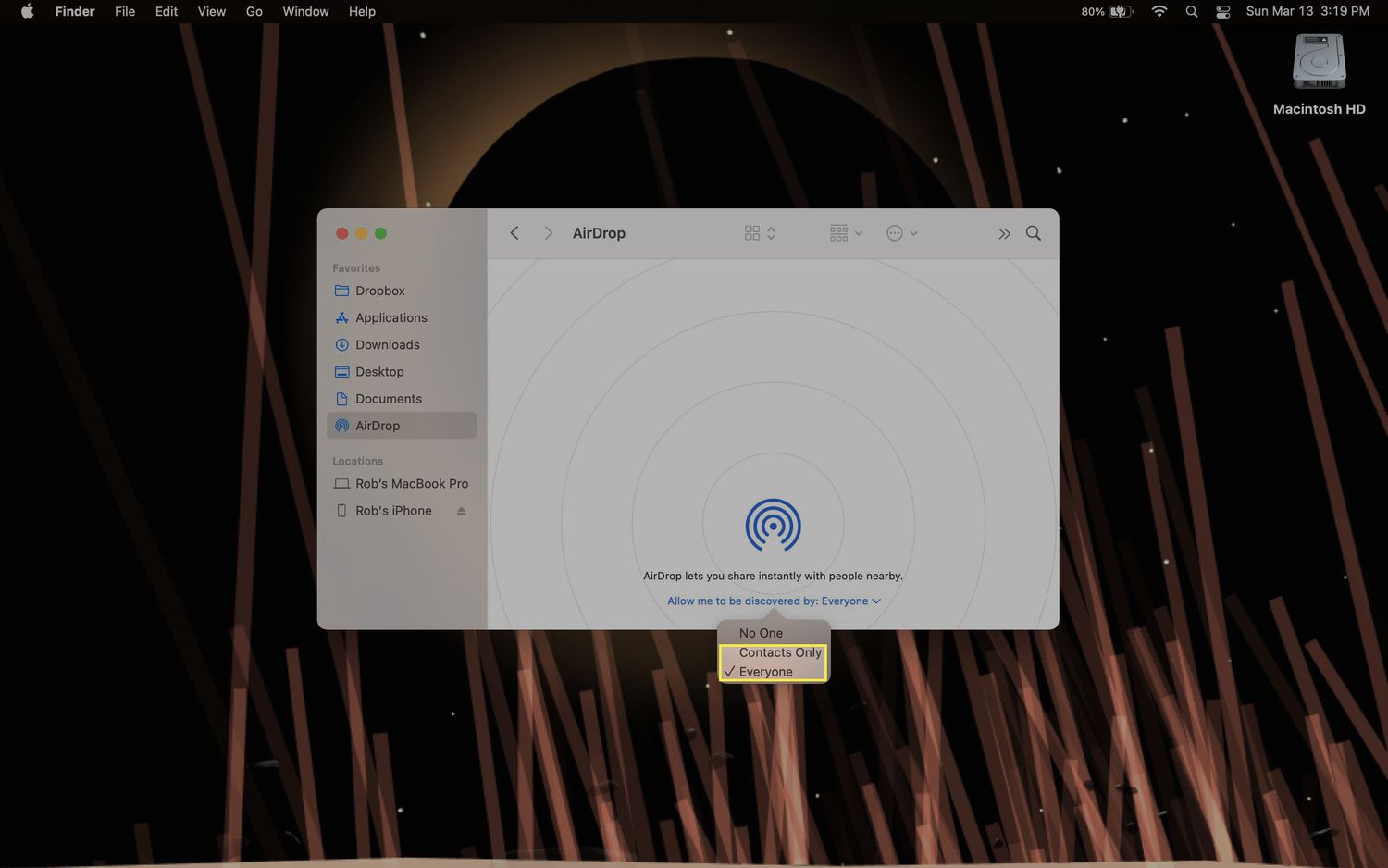This screenshot has height=868, width=1388.
Task: Eject Rob's iPhone from the sidebar
Action: (461, 511)
